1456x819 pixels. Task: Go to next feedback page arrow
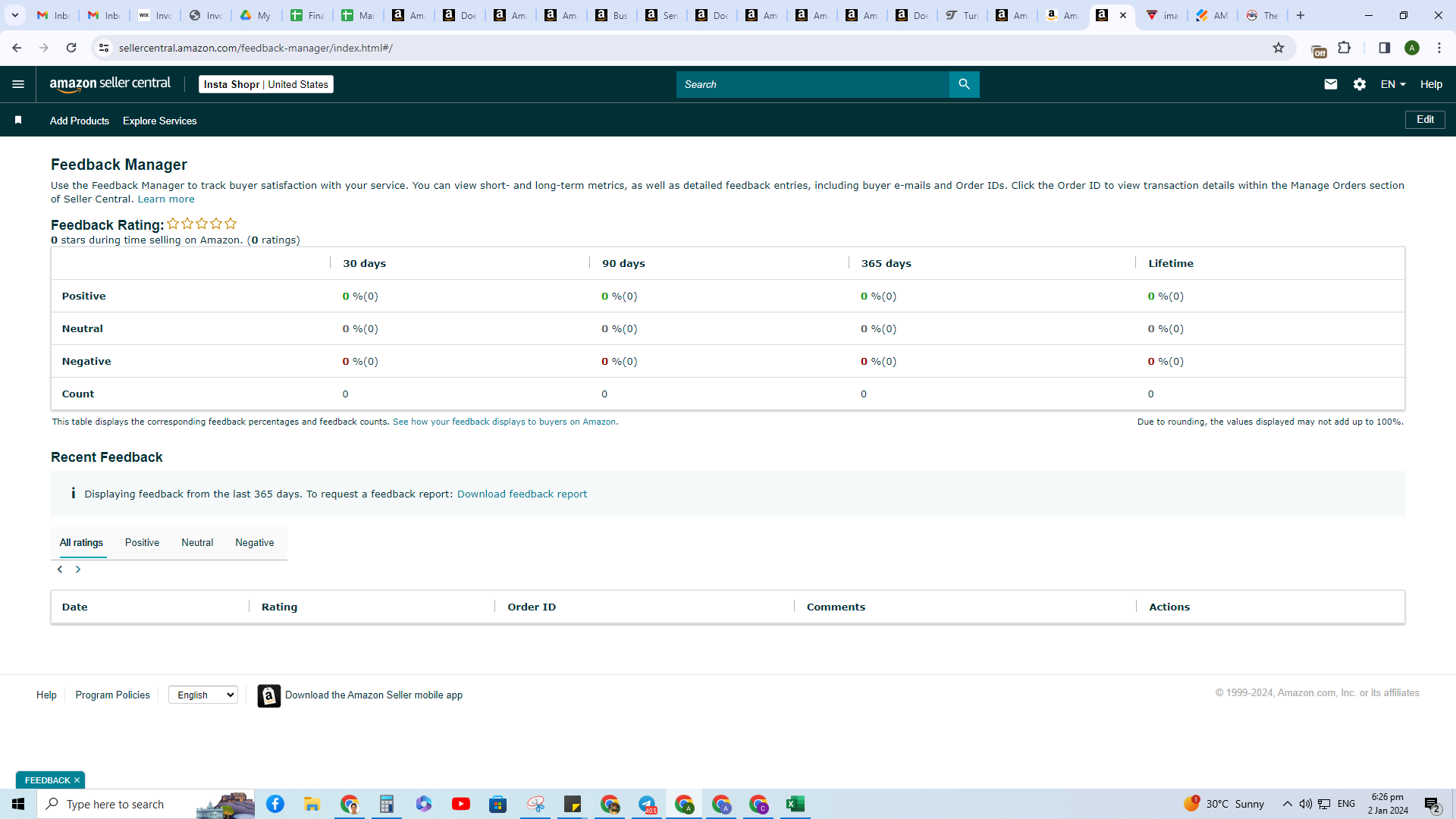[77, 570]
